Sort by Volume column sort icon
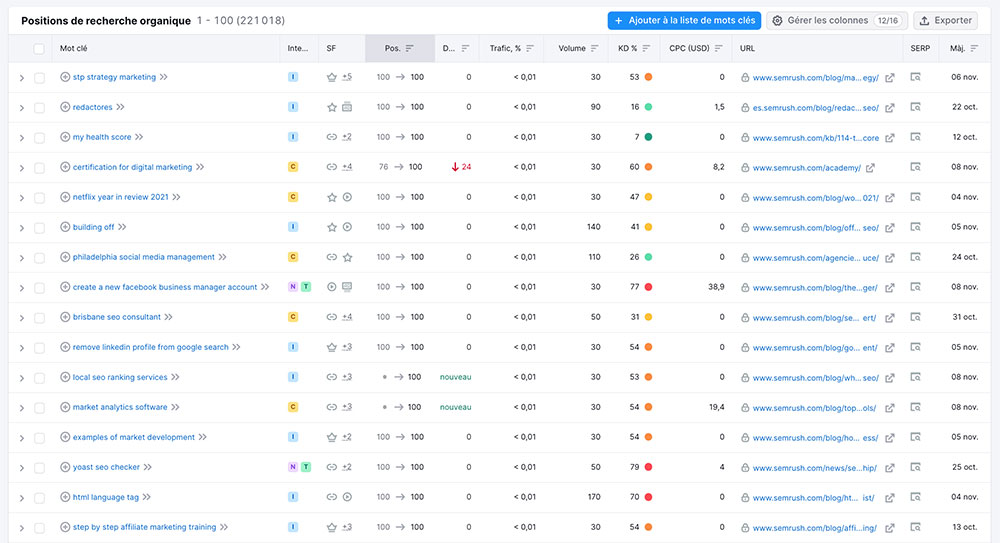Screen dimensions: 1000x543 click(x=594, y=48)
